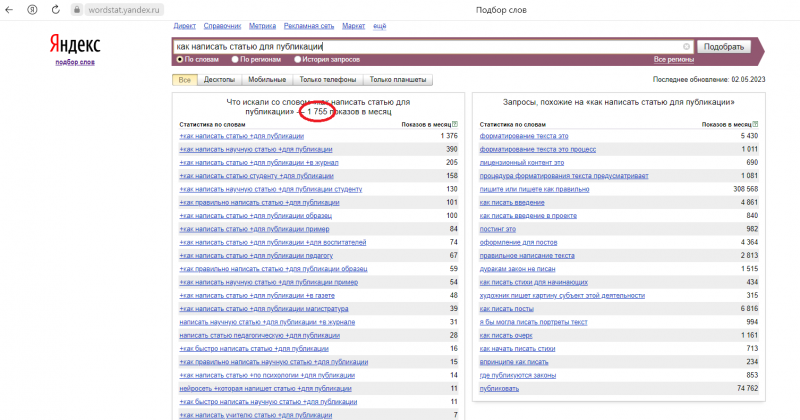
Task: Switch to the Мобильные tab
Action: (267, 80)
